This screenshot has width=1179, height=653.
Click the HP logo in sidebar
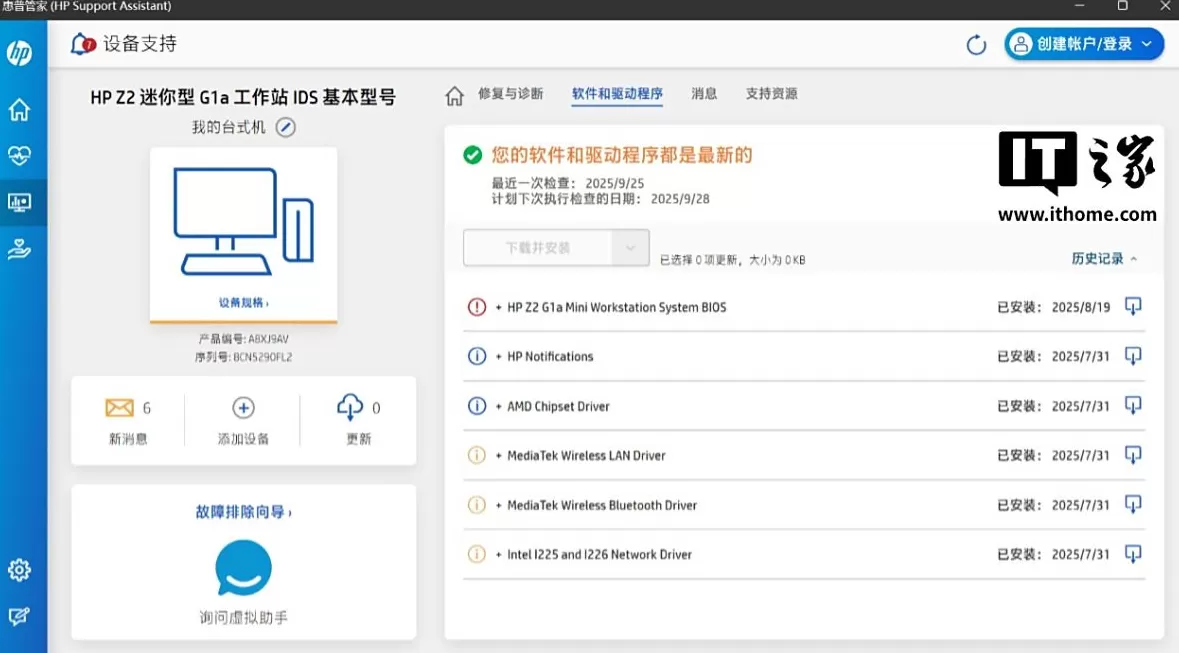19,53
